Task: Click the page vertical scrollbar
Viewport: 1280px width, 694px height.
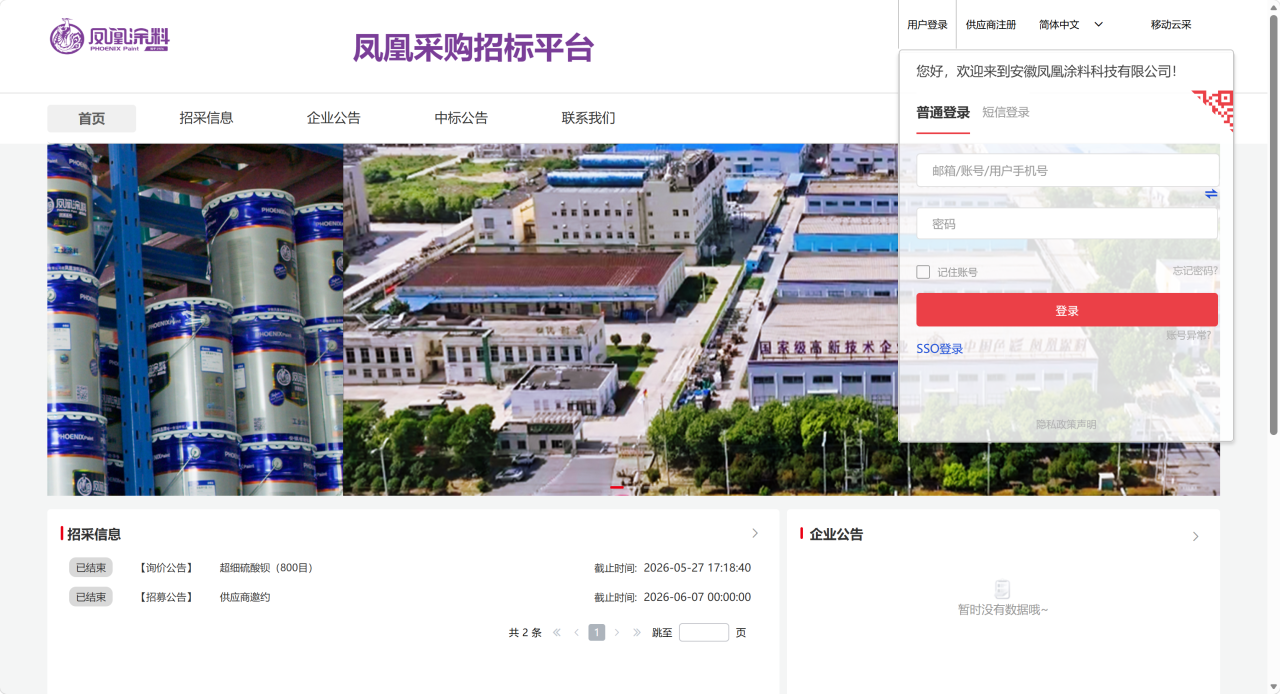Action: click(1273, 225)
